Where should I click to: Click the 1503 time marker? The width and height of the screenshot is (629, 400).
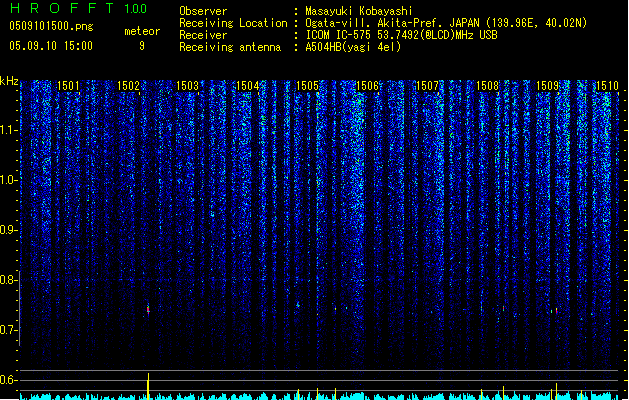pyautogui.click(x=188, y=85)
